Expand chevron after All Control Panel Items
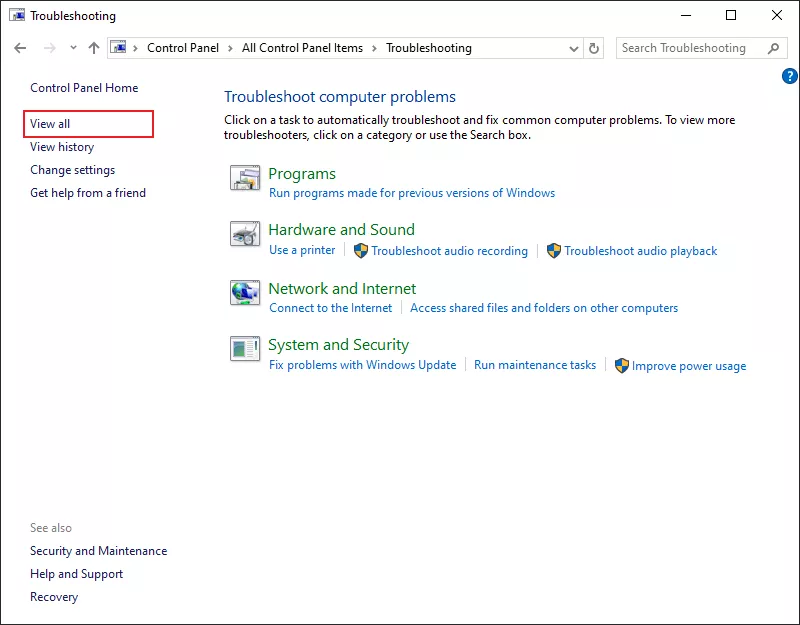 coord(374,48)
